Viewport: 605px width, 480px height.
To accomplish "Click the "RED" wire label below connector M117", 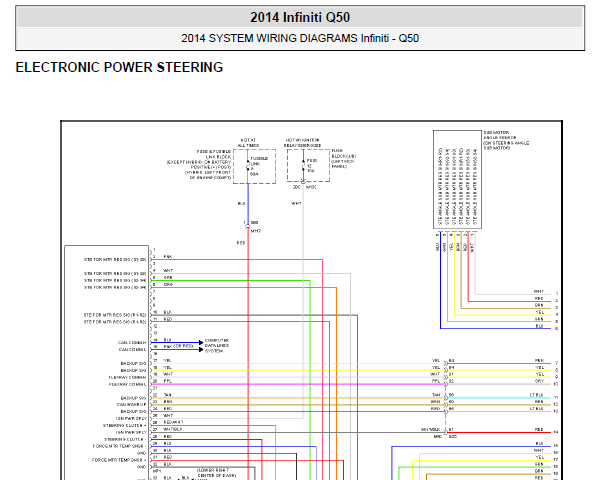I will pos(241,243).
